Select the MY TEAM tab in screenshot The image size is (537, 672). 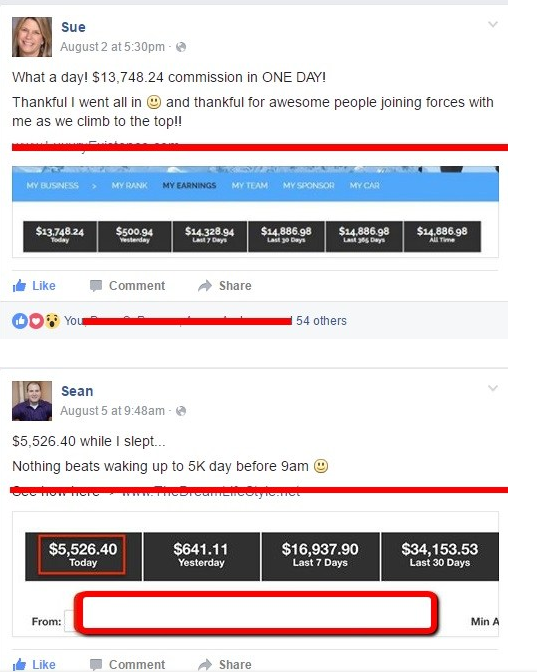(250, 186)
